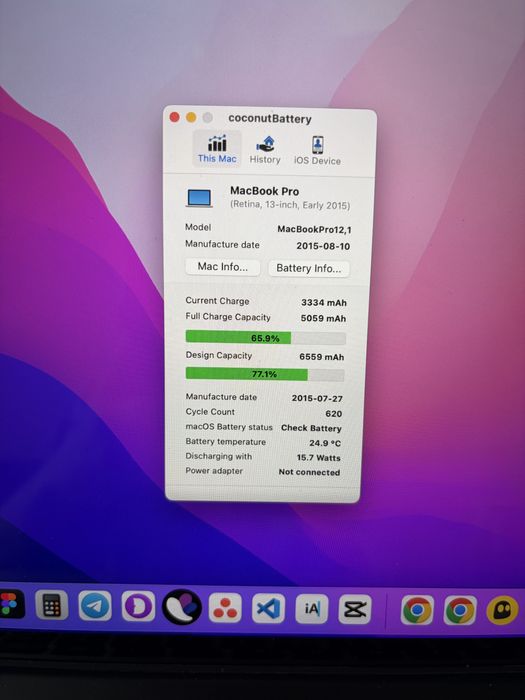525x700 pixels.
Task: Click the Battery Info... button
Action: coord(308,268)
